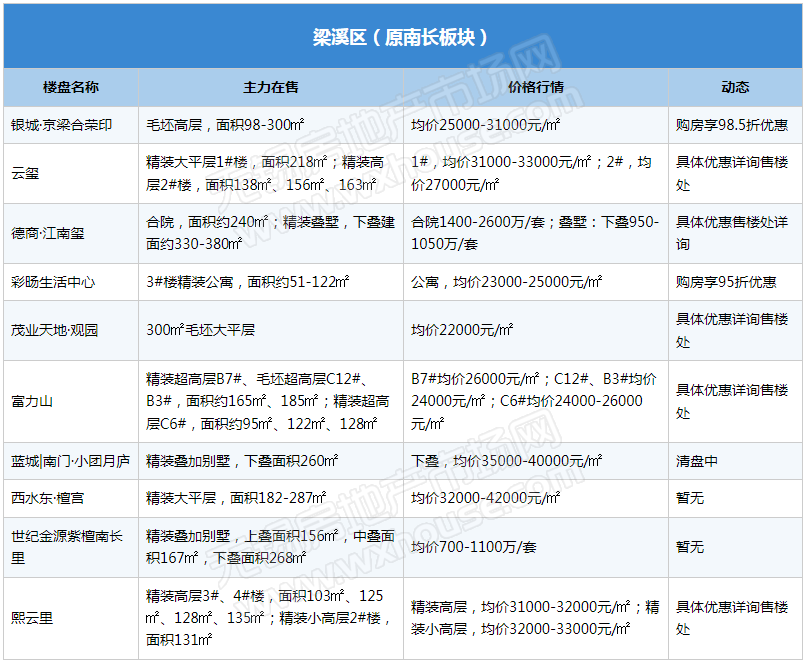806x665 pixels.
Task: Click the 主力在售 column header
Action: [271, 87]
